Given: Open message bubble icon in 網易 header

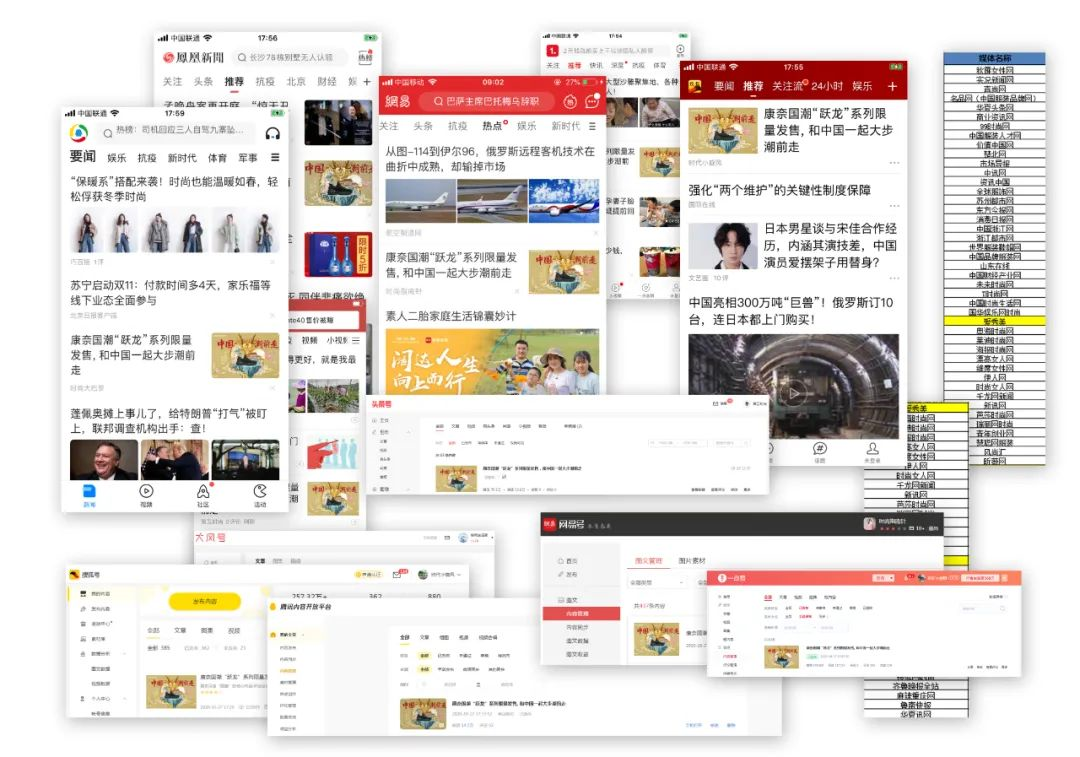Looking at the screenshot, I should tap(592, 101).
